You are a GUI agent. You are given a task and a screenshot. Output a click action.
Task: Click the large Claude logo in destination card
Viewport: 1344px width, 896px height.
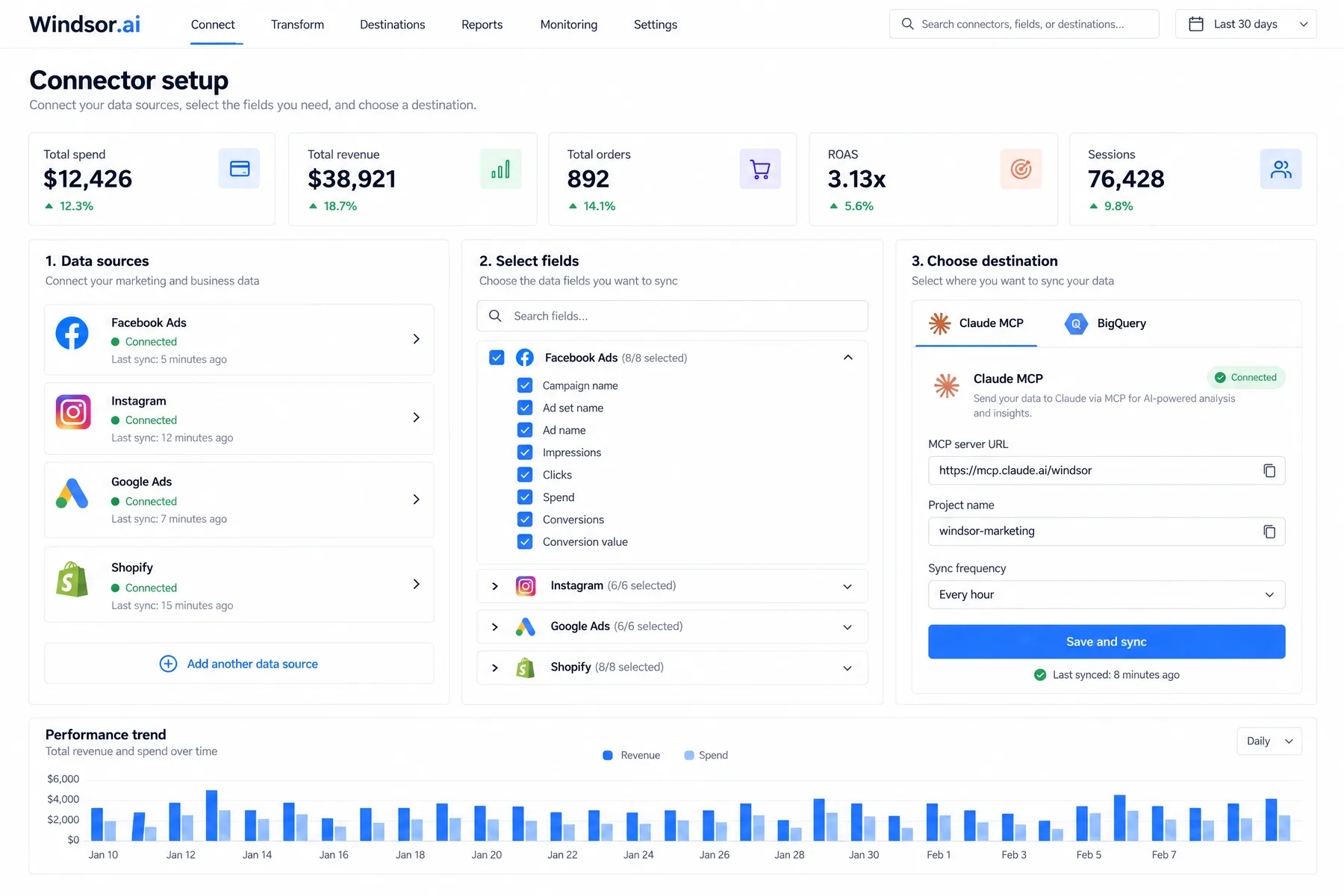947,385
